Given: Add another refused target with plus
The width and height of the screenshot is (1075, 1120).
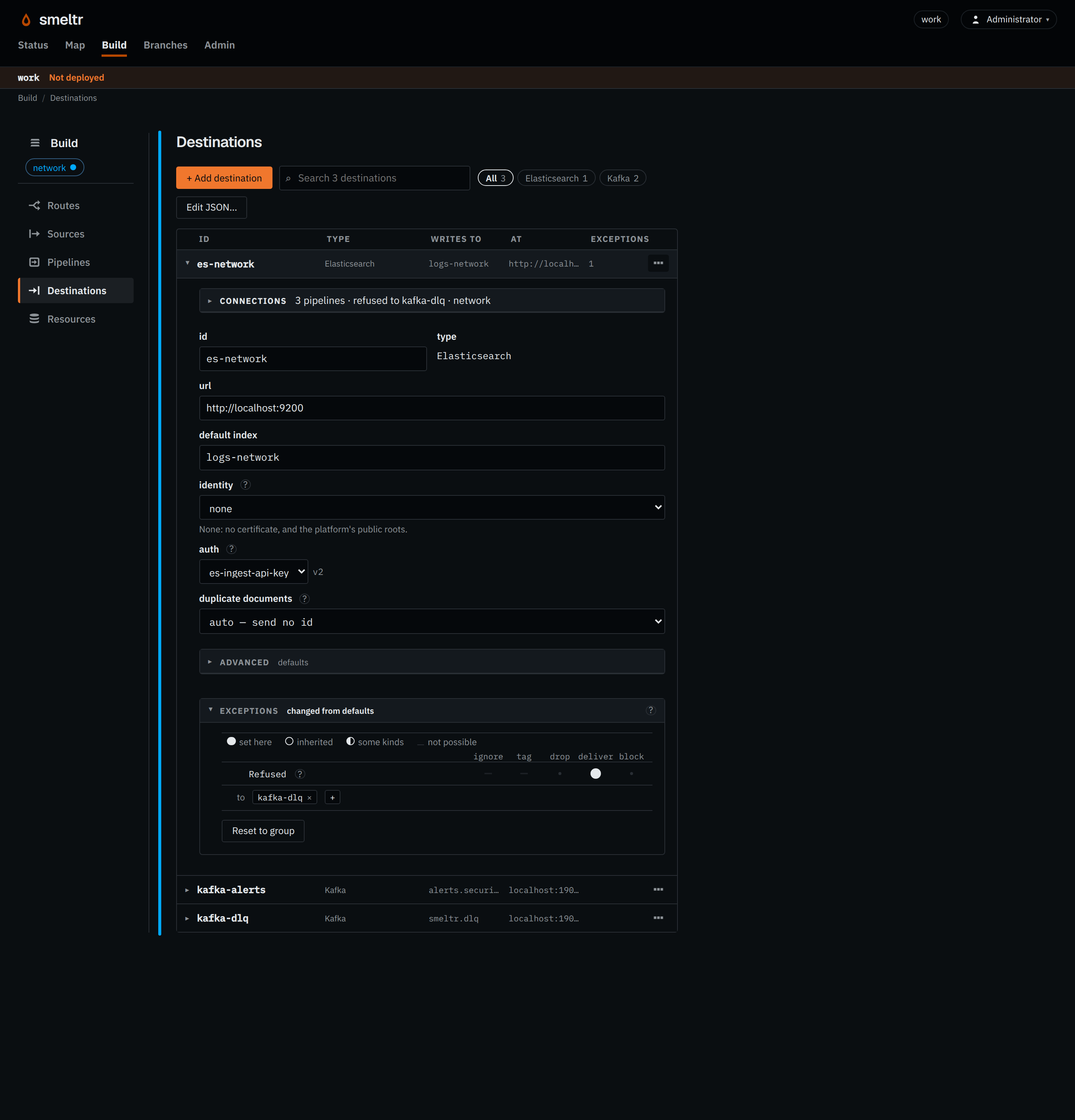Looking at the screenshot, I should 333,798.
